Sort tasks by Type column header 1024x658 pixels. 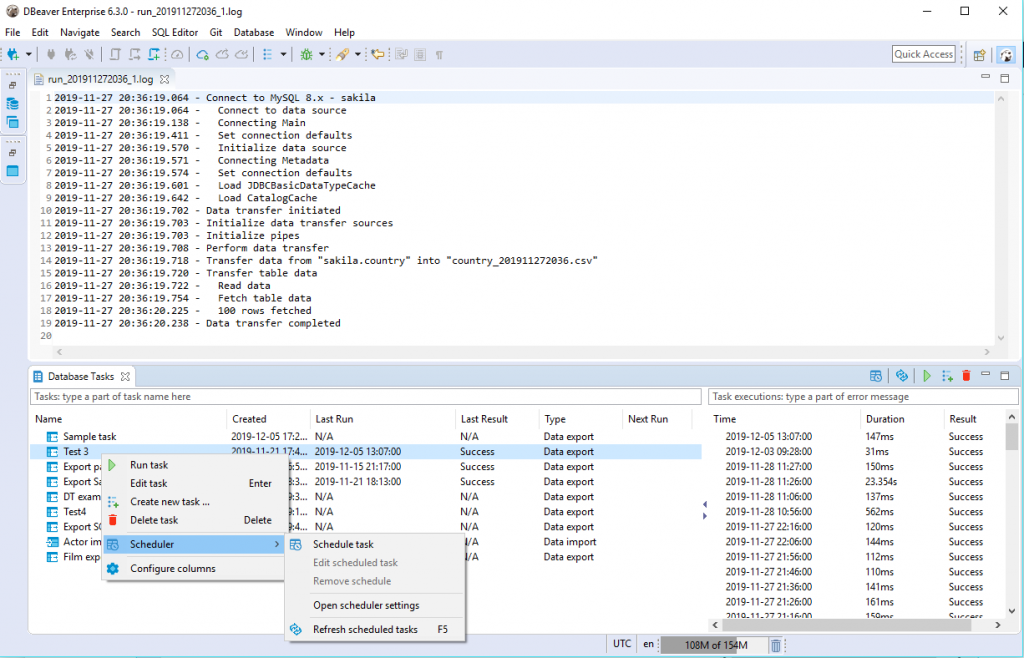(x=581, y=419)
